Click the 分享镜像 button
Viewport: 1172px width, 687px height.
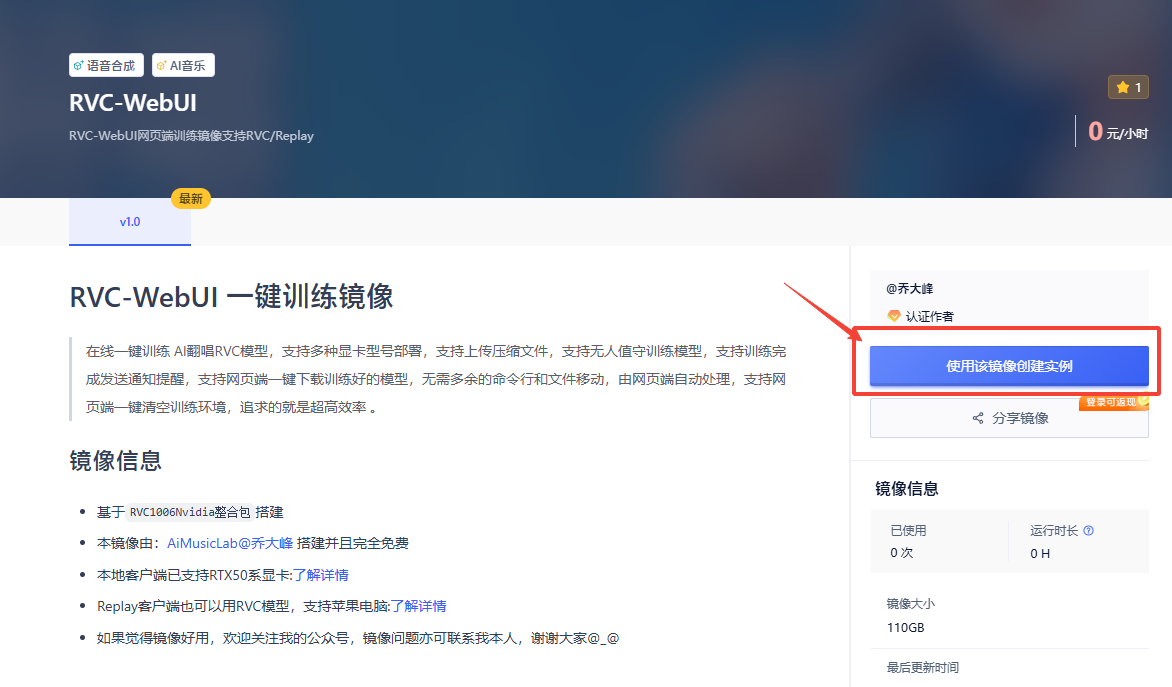pyautogui.click(x=1009, y=418)
